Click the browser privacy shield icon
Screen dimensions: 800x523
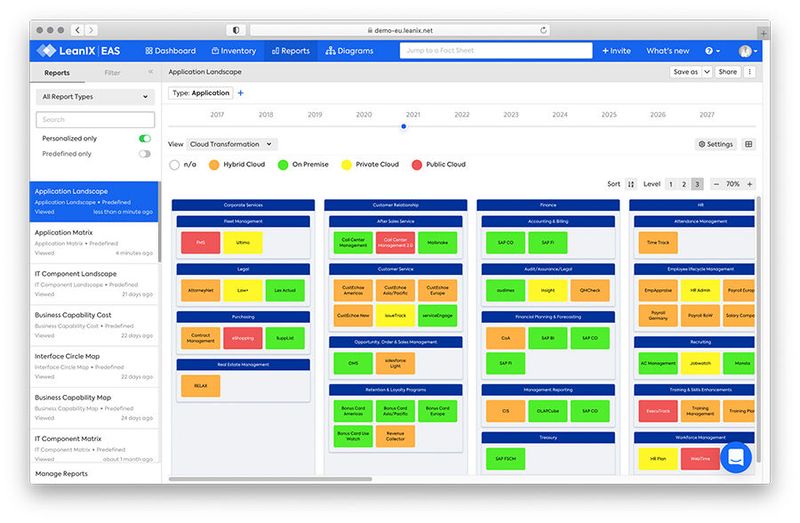pos(236,30)
